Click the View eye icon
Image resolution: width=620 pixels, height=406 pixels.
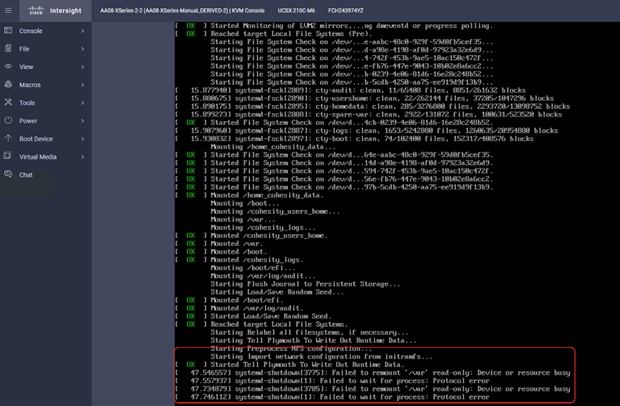8,66
